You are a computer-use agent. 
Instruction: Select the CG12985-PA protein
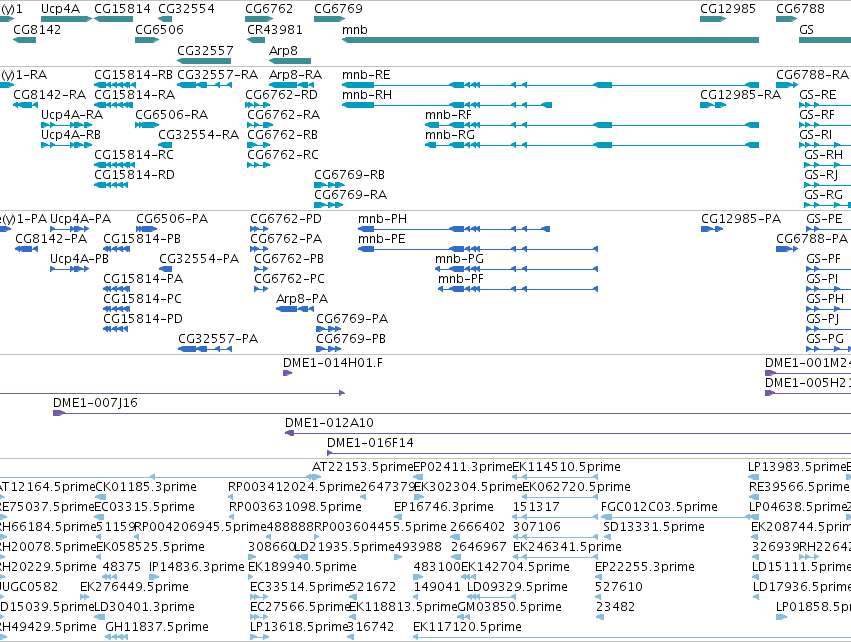tap(712, 229)
